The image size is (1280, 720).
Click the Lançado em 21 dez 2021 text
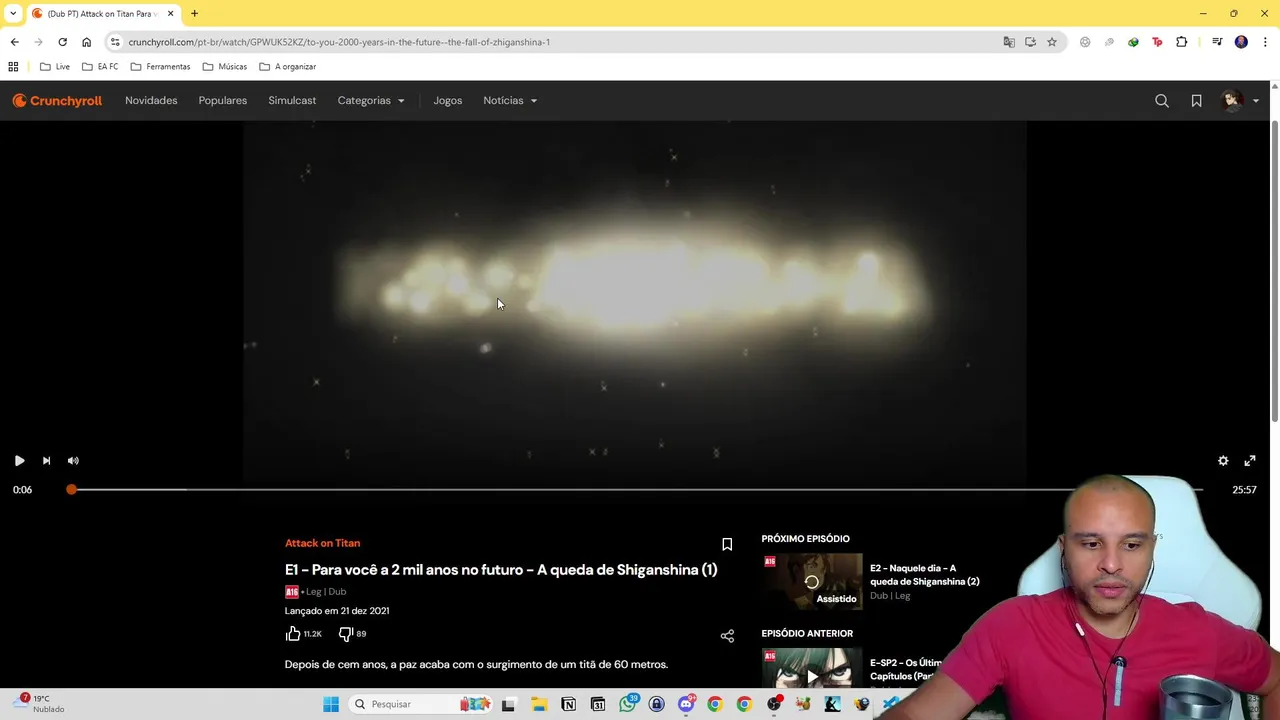pos(337,611)
